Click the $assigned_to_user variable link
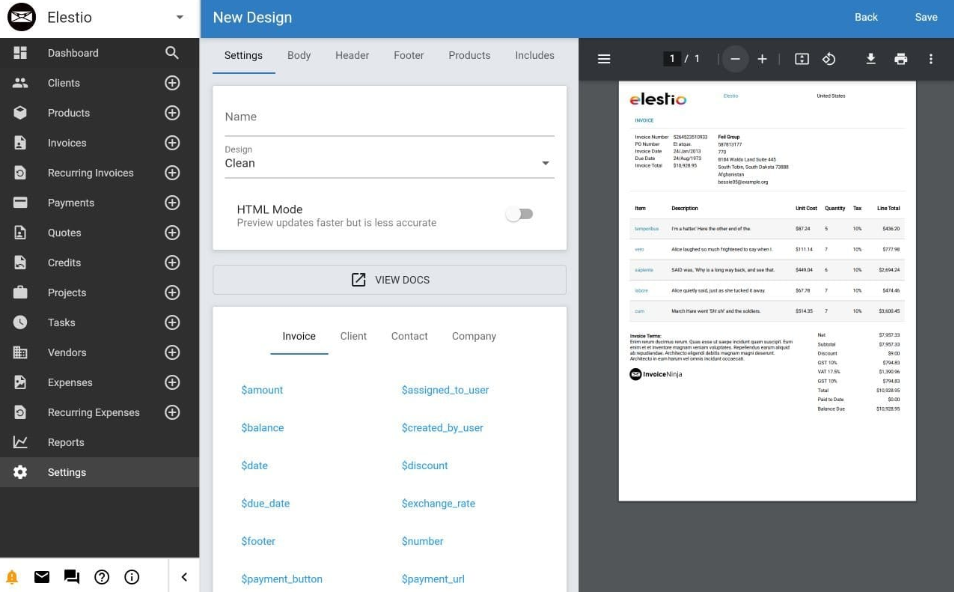The image size is (954, 592). 445,390
